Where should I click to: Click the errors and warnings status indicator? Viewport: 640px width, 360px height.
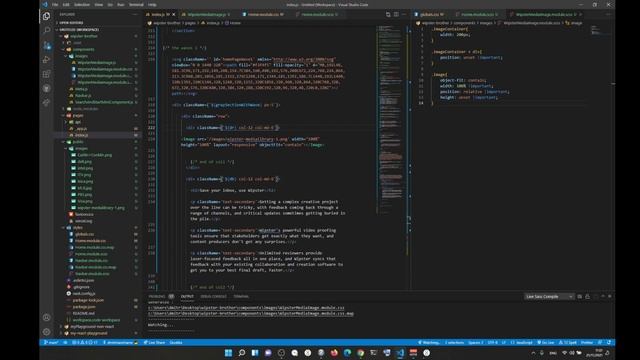pyautogui.click(x=84, y=342)
